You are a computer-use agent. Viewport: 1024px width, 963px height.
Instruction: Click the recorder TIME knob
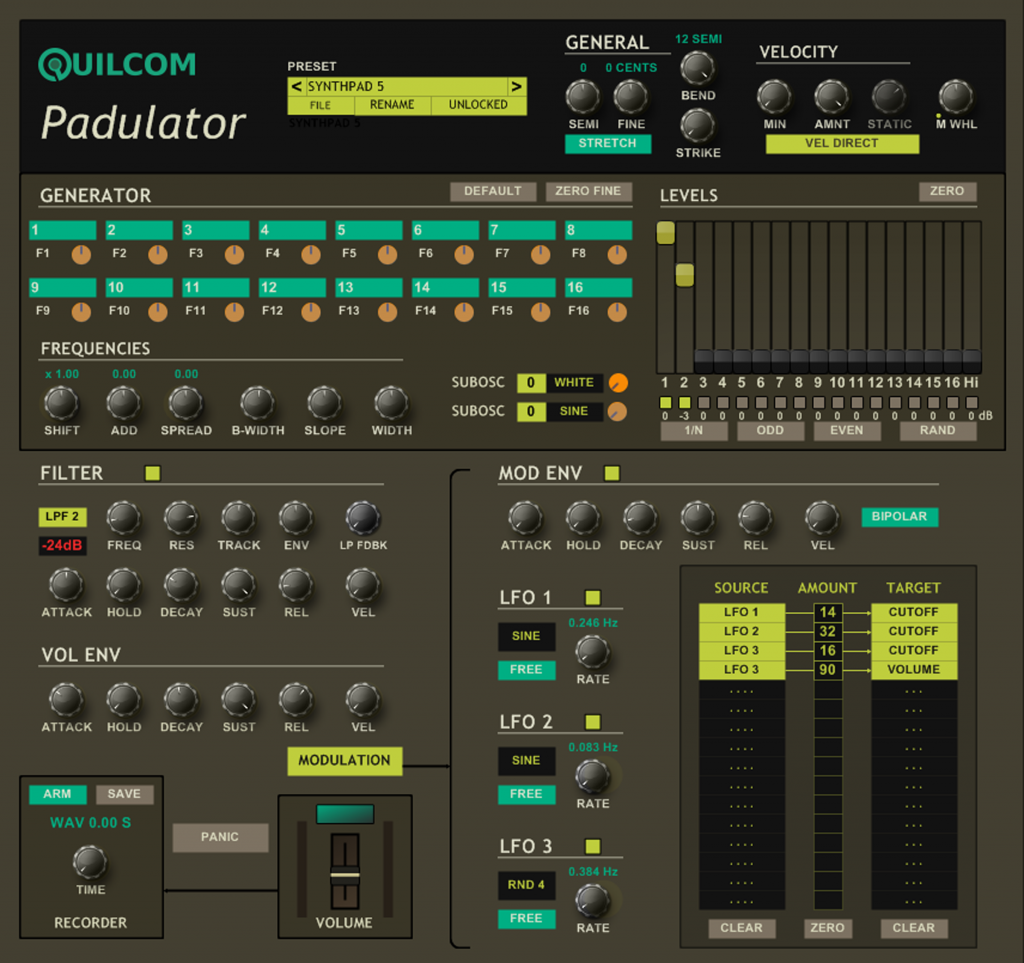pyautogui.click(x=90, y=862)
